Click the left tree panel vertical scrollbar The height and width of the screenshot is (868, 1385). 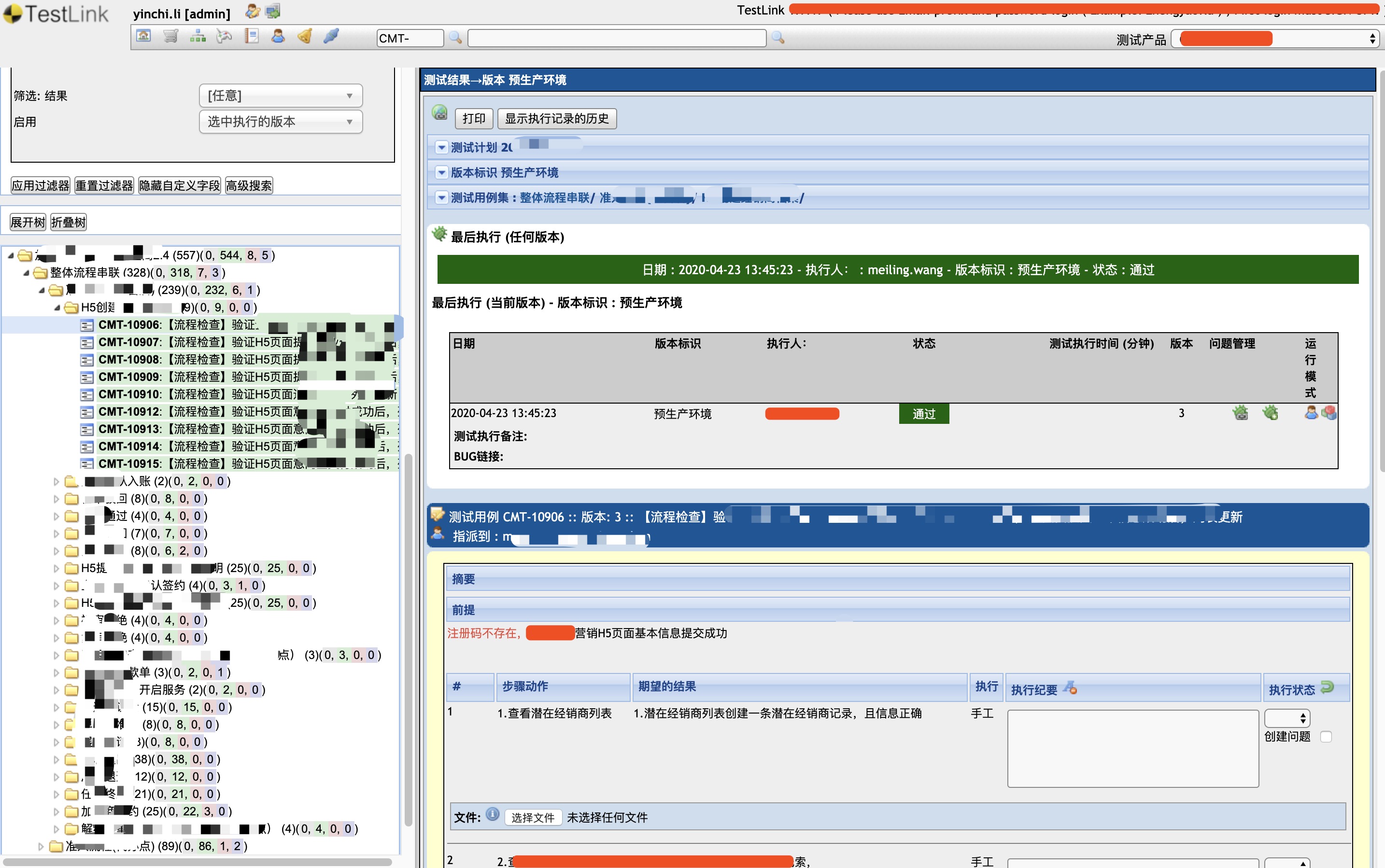(x=408, y=640)
